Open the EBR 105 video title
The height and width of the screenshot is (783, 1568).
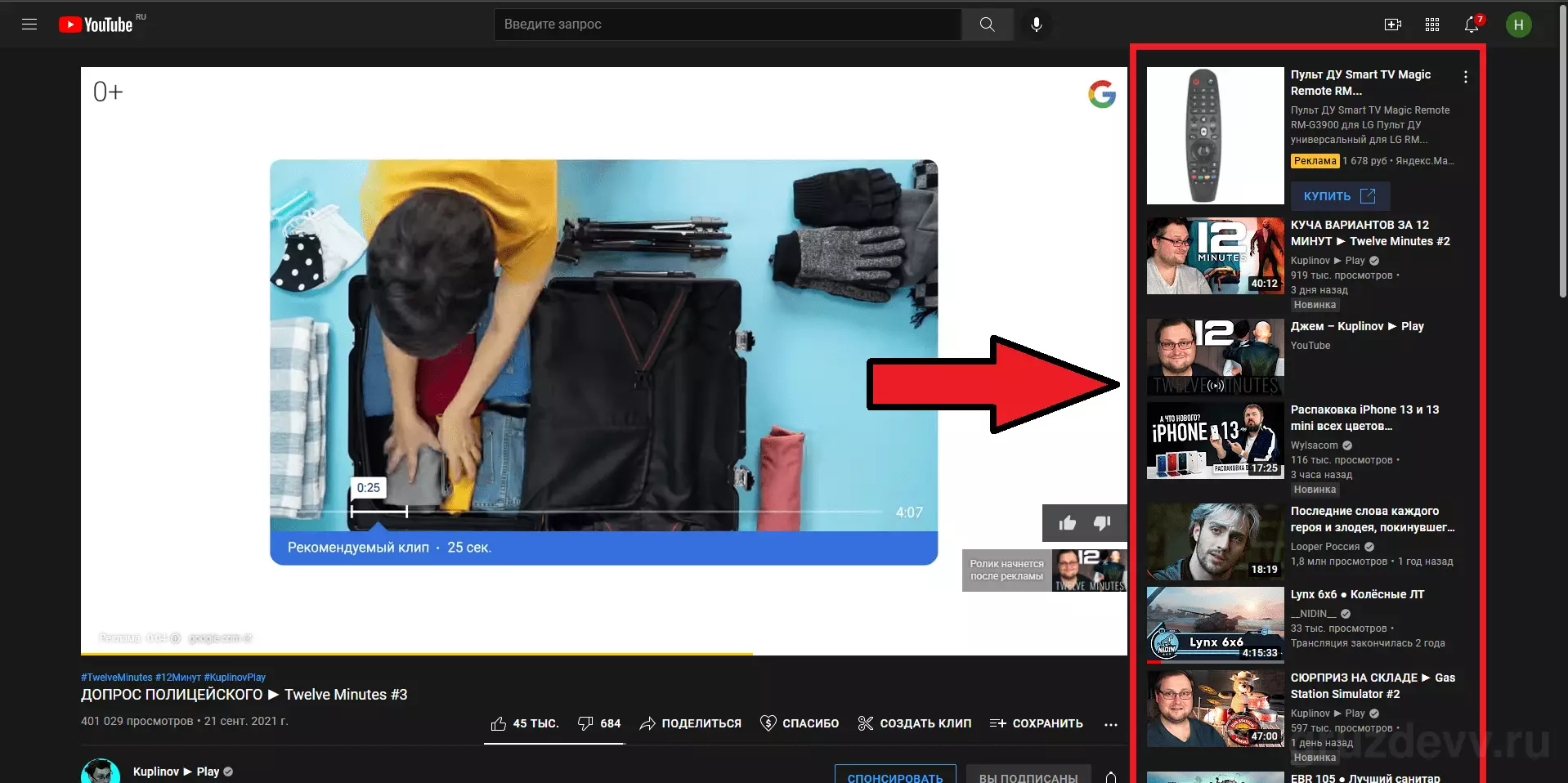pyautogui.click(x=1365, y=777)
